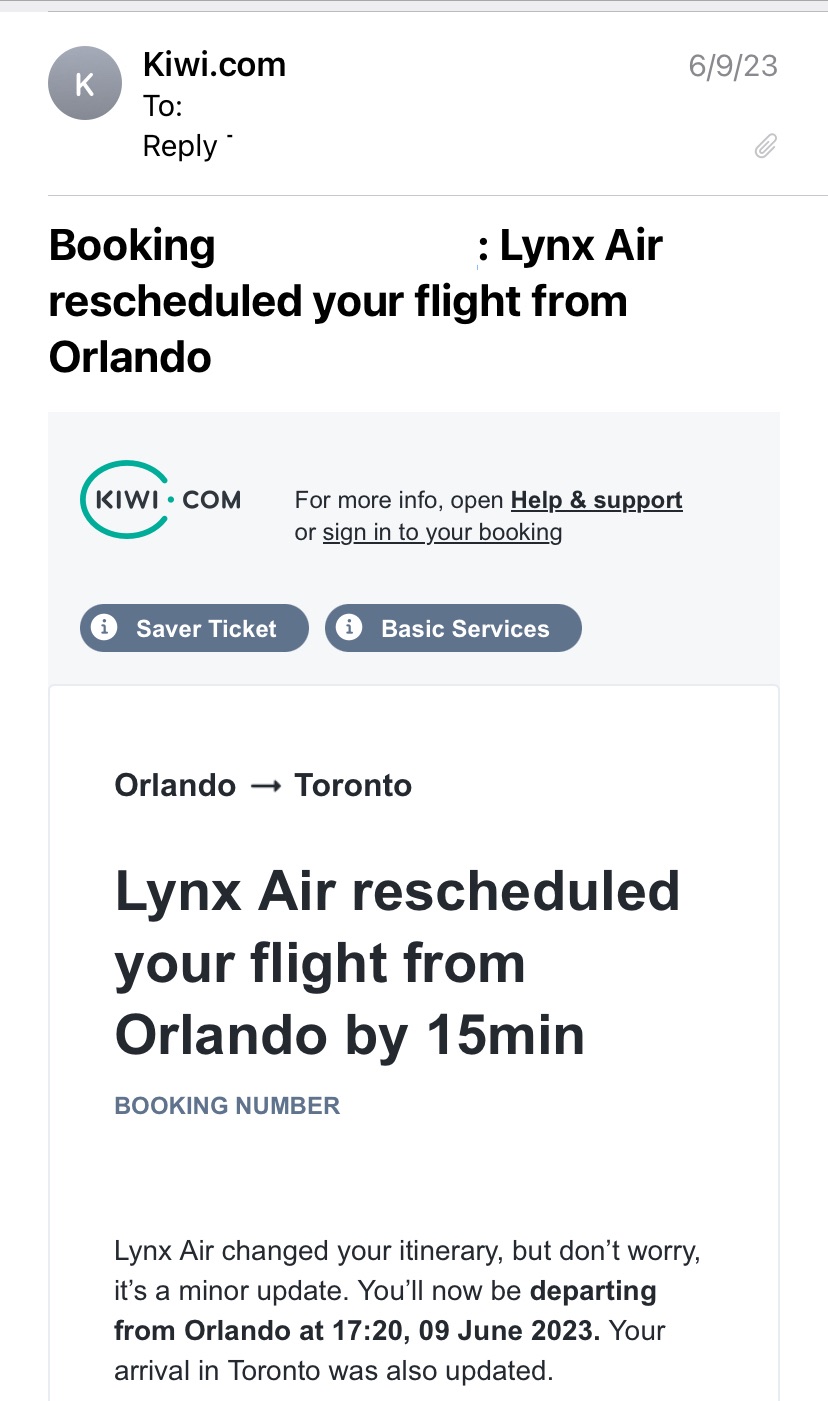Select the Kiwi.com sender name
Viewport: 828px width, 1401px height.
(x=214, y=65)
